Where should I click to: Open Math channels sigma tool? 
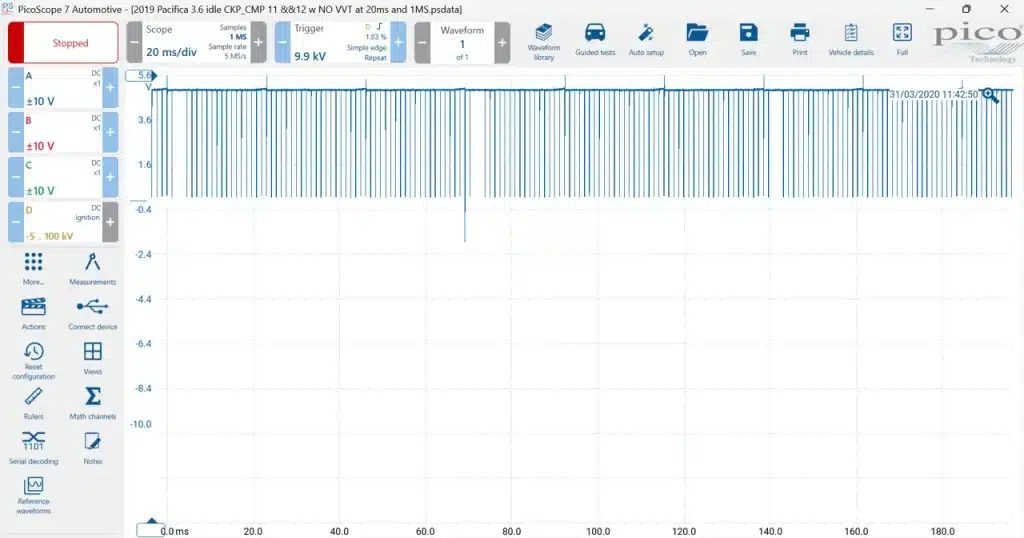click(x=93, y=404)
